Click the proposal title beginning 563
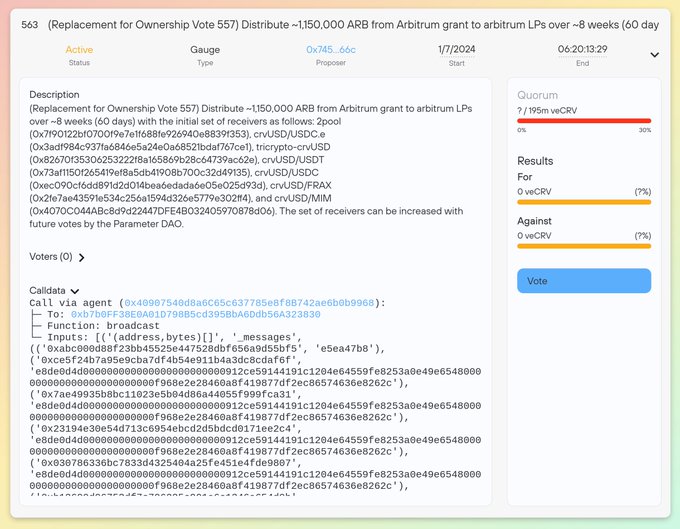Image resolution: width=680 pixels, height=529 pixels. [x=340, y=25]
